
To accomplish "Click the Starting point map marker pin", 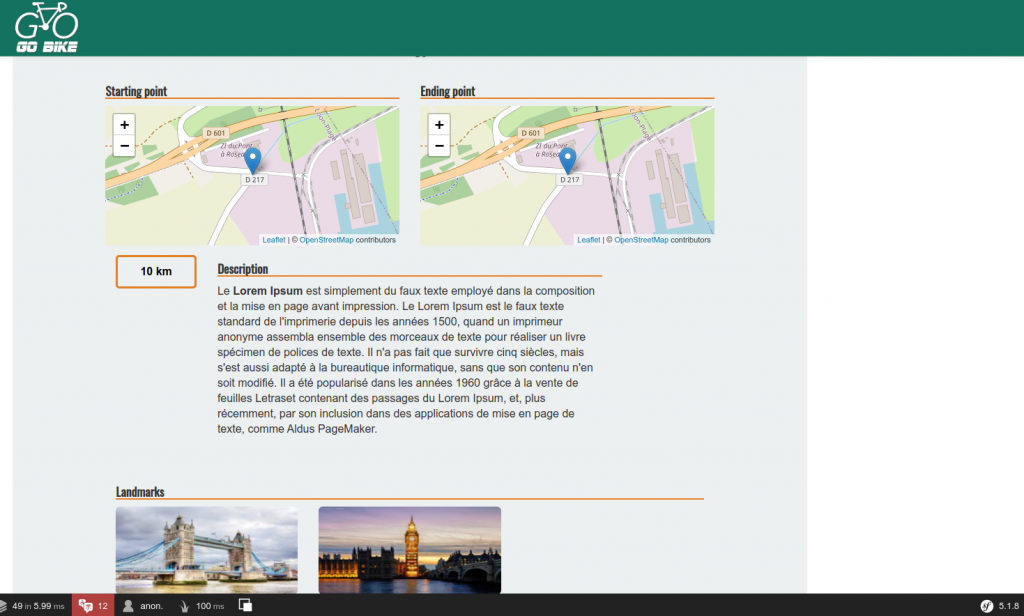I will tap(253, 160).
